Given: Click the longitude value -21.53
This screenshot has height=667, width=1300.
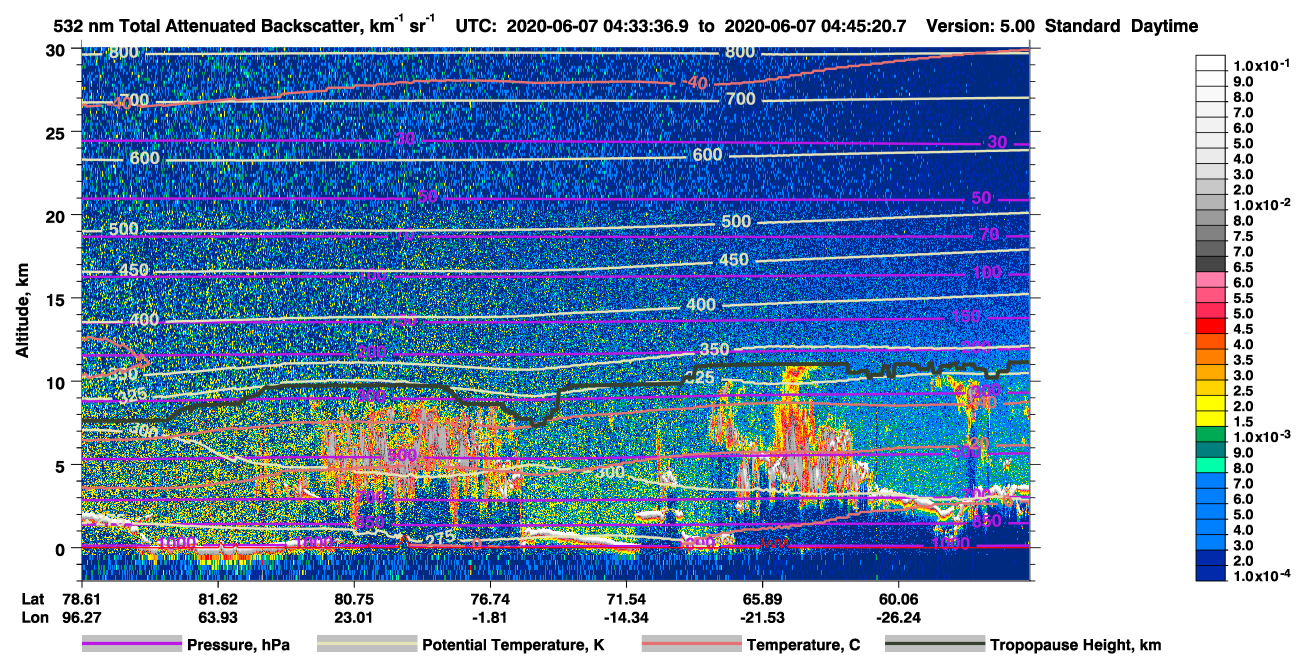Looking at the screenshot, I should pos(763,617).
